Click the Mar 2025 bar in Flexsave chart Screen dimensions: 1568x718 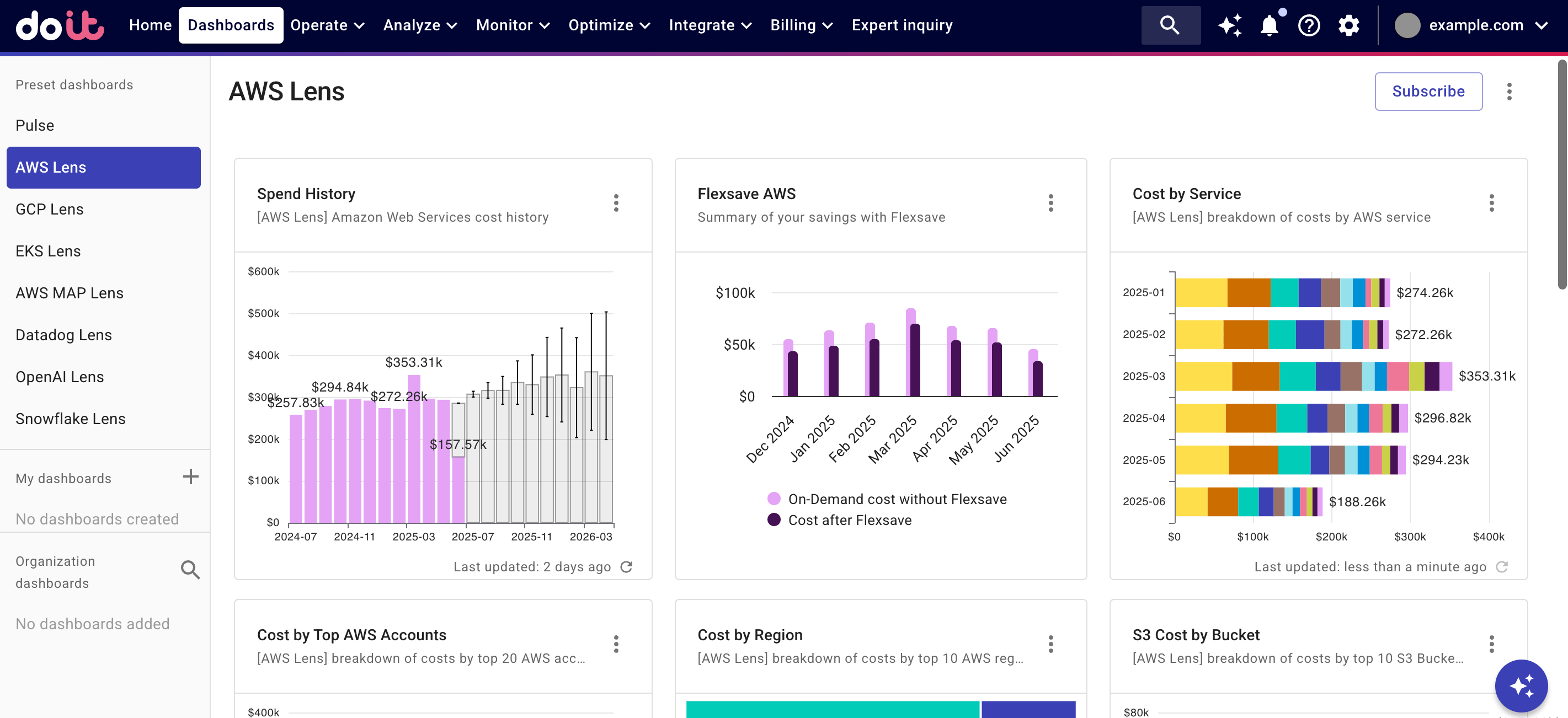click(x=913, y=353)
